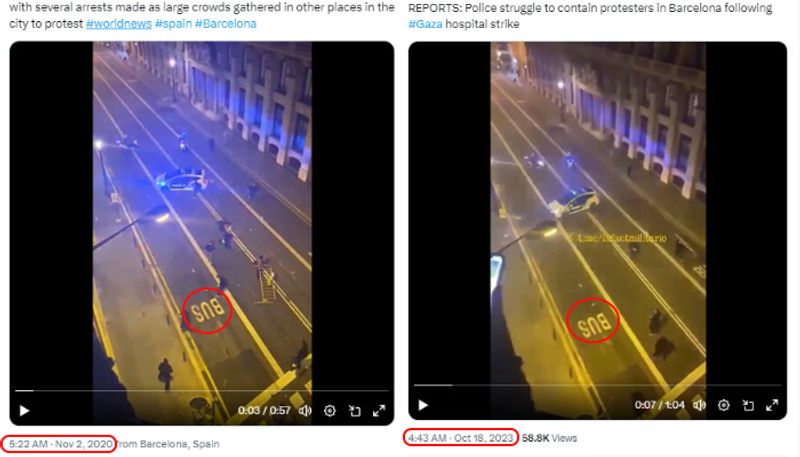Viewport: 800px width, 457px height.
Task: Click the left video's street footage frame
Action: pyautogui.click(x=202, y=214)
